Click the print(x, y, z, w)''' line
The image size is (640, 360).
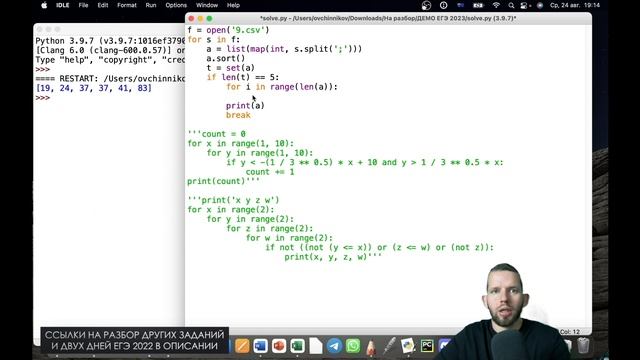point(333,257)
